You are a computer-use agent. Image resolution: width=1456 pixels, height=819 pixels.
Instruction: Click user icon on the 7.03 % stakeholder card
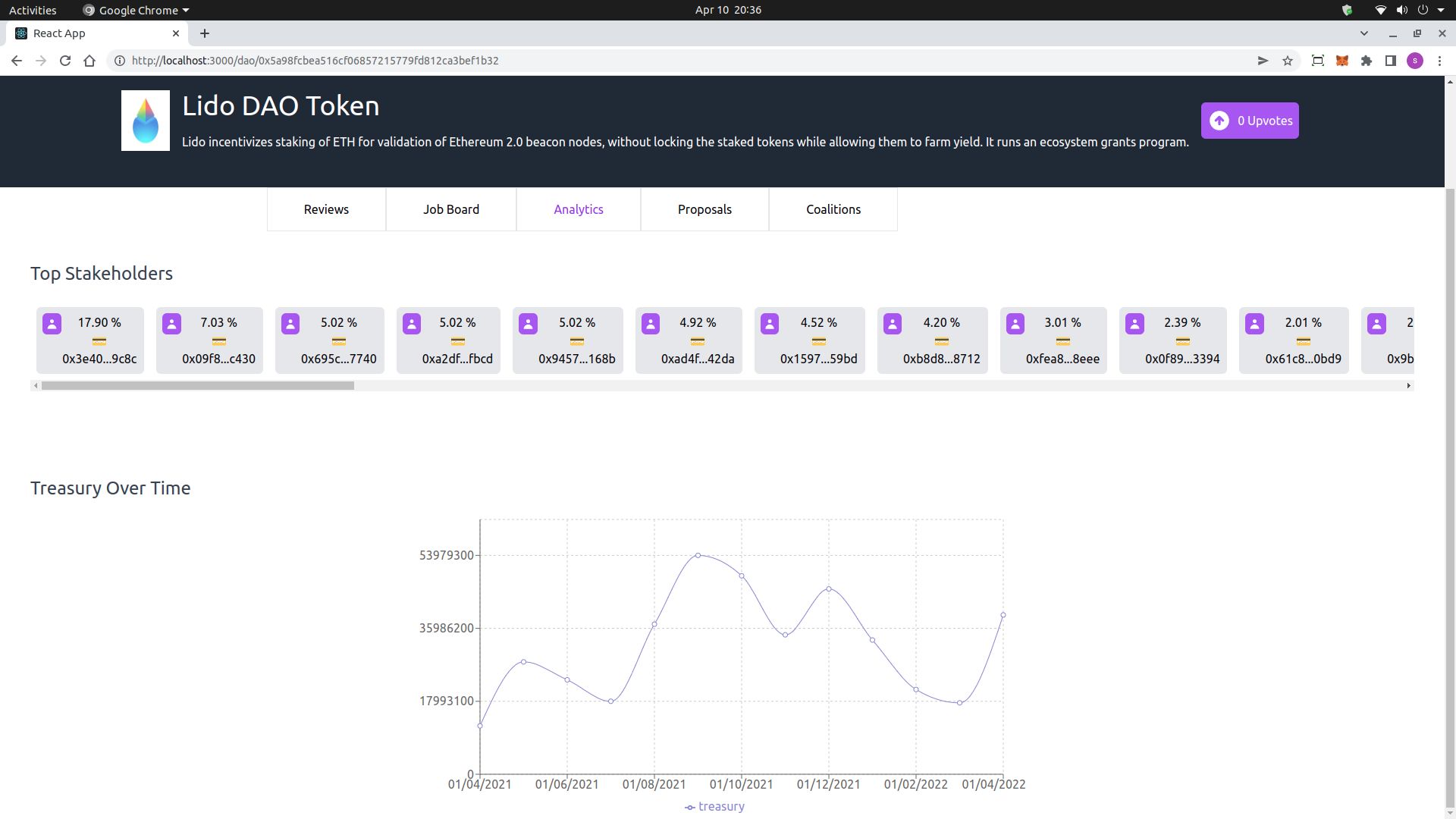171,324
